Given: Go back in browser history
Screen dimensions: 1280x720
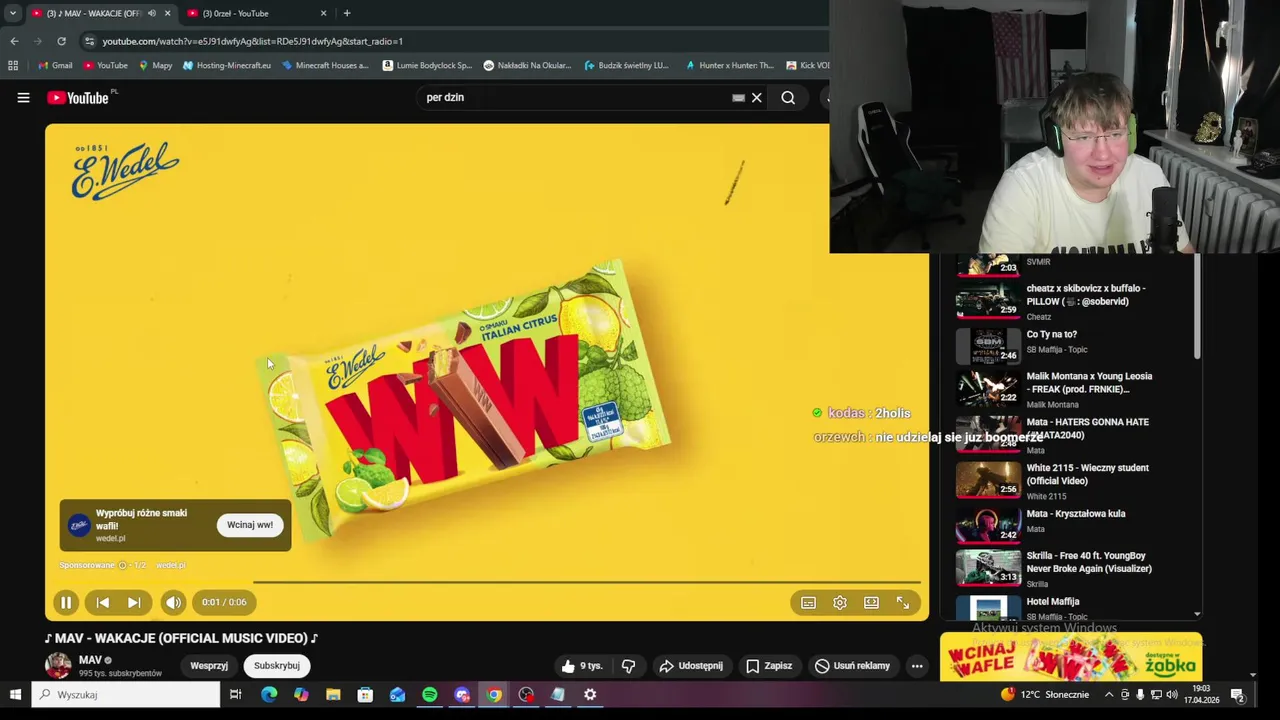Looking at the screenshot, I should [x=14, y=41].
